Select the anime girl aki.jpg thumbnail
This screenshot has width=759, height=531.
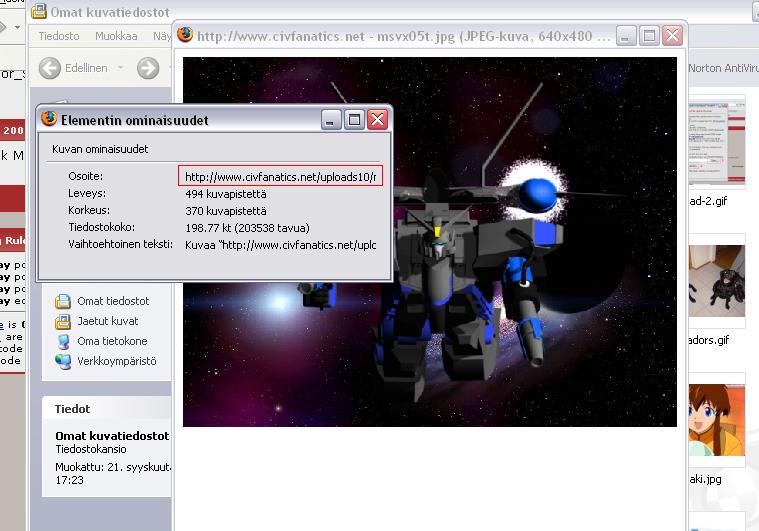point(717,420)
